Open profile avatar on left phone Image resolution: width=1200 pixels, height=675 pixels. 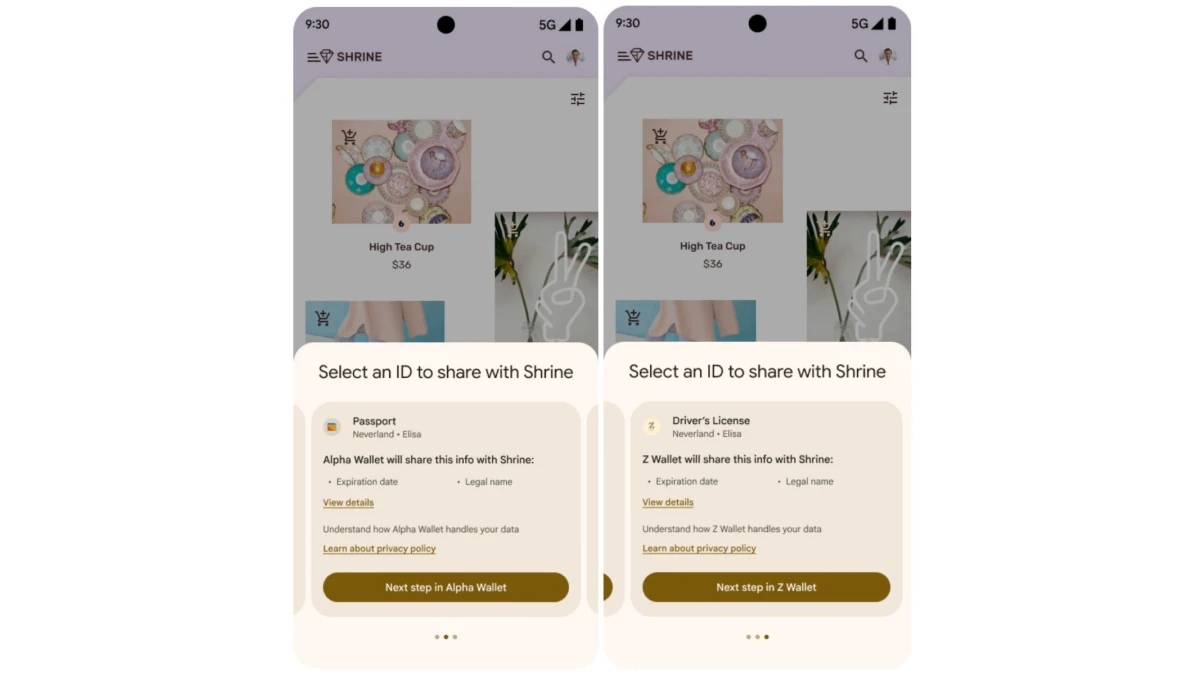[575, 57]
